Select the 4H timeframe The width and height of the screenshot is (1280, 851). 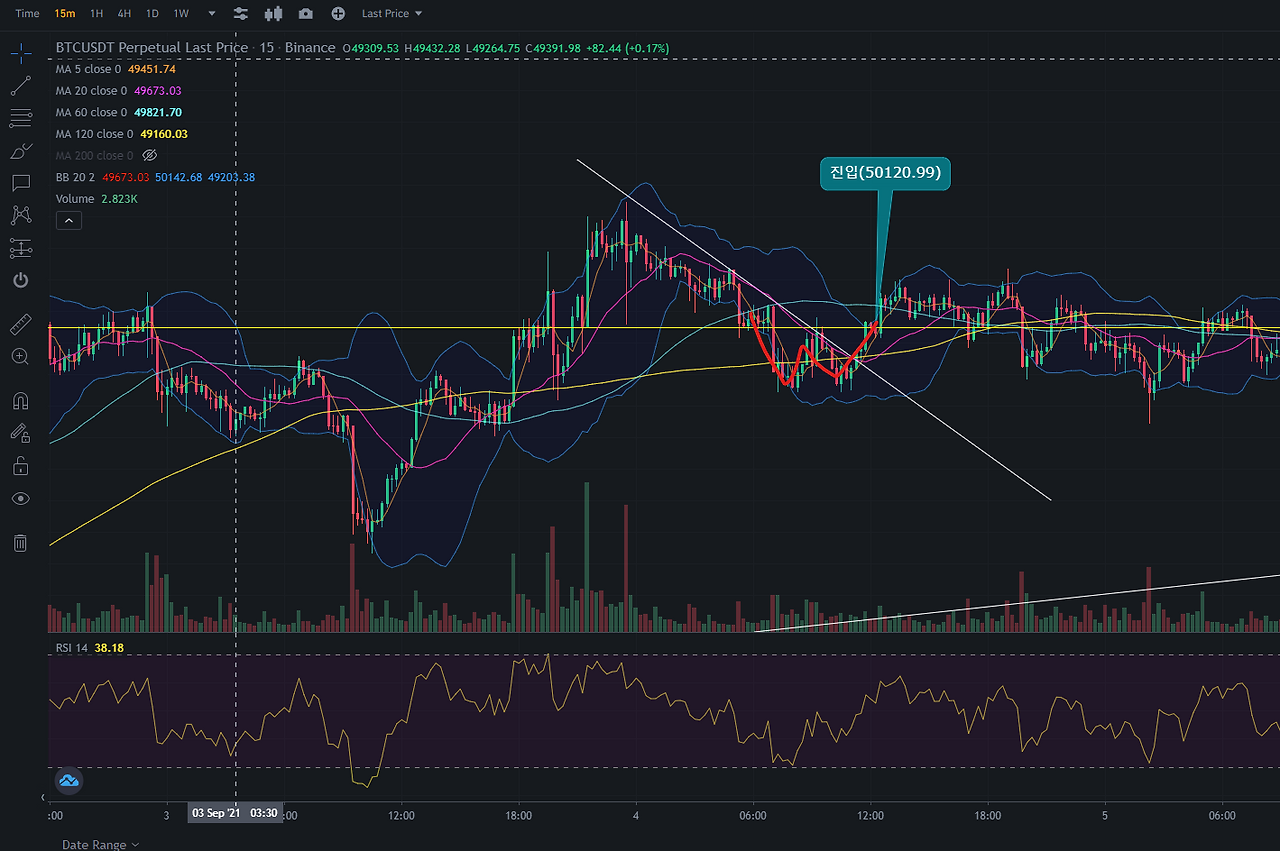[x=124, y=14]
